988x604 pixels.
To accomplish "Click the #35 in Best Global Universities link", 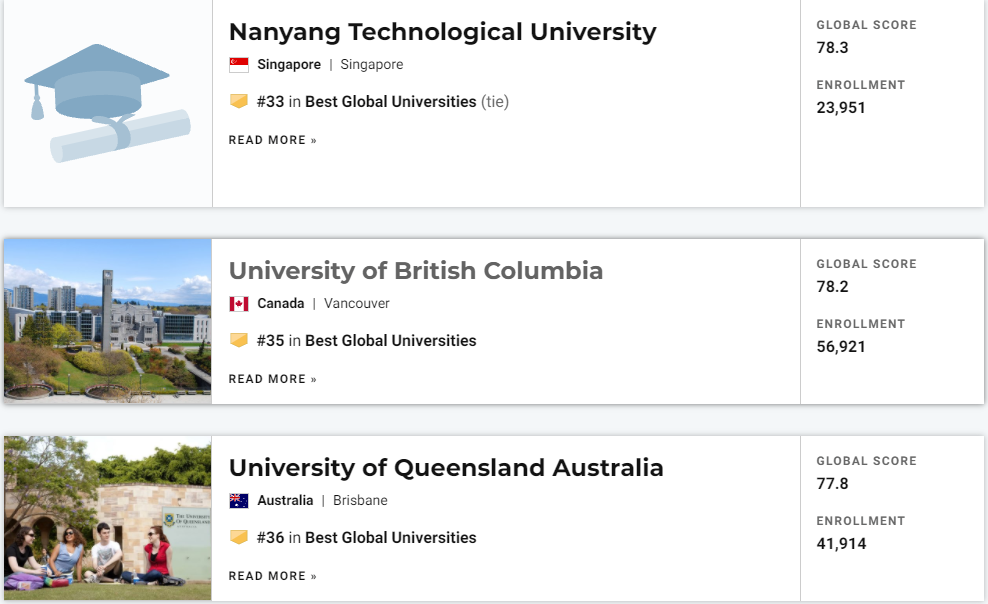I will point(366,340).
